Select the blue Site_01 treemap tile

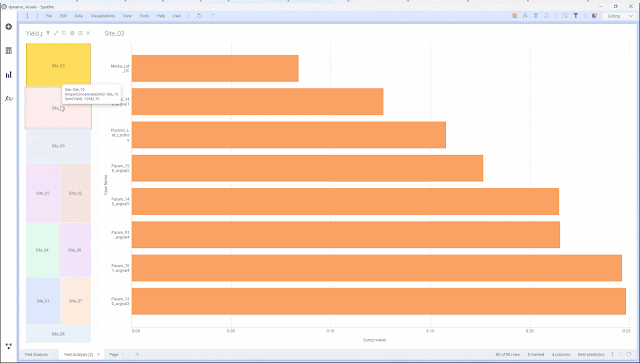click(x=43, y=301)
